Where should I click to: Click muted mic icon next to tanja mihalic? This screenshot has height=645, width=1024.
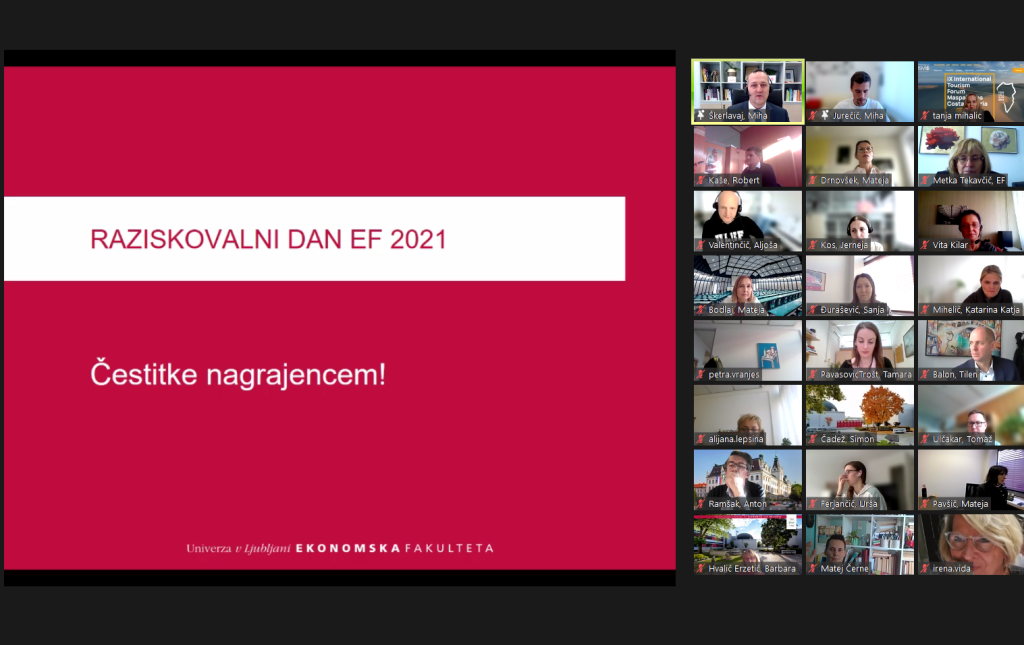(x=925, y=116)
